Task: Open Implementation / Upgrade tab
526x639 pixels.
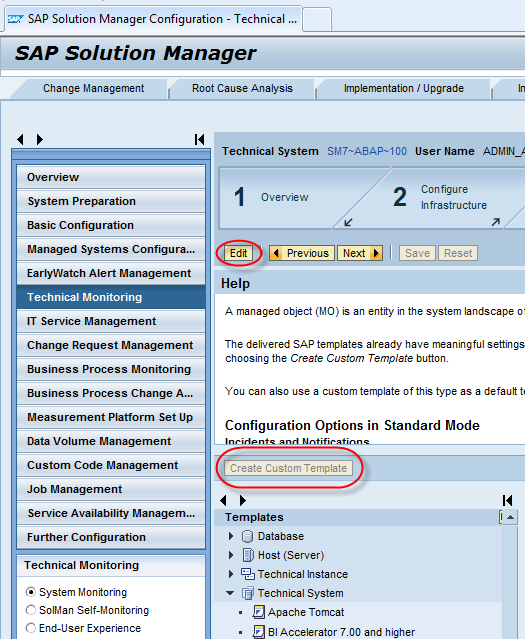Action: point(403,88)
